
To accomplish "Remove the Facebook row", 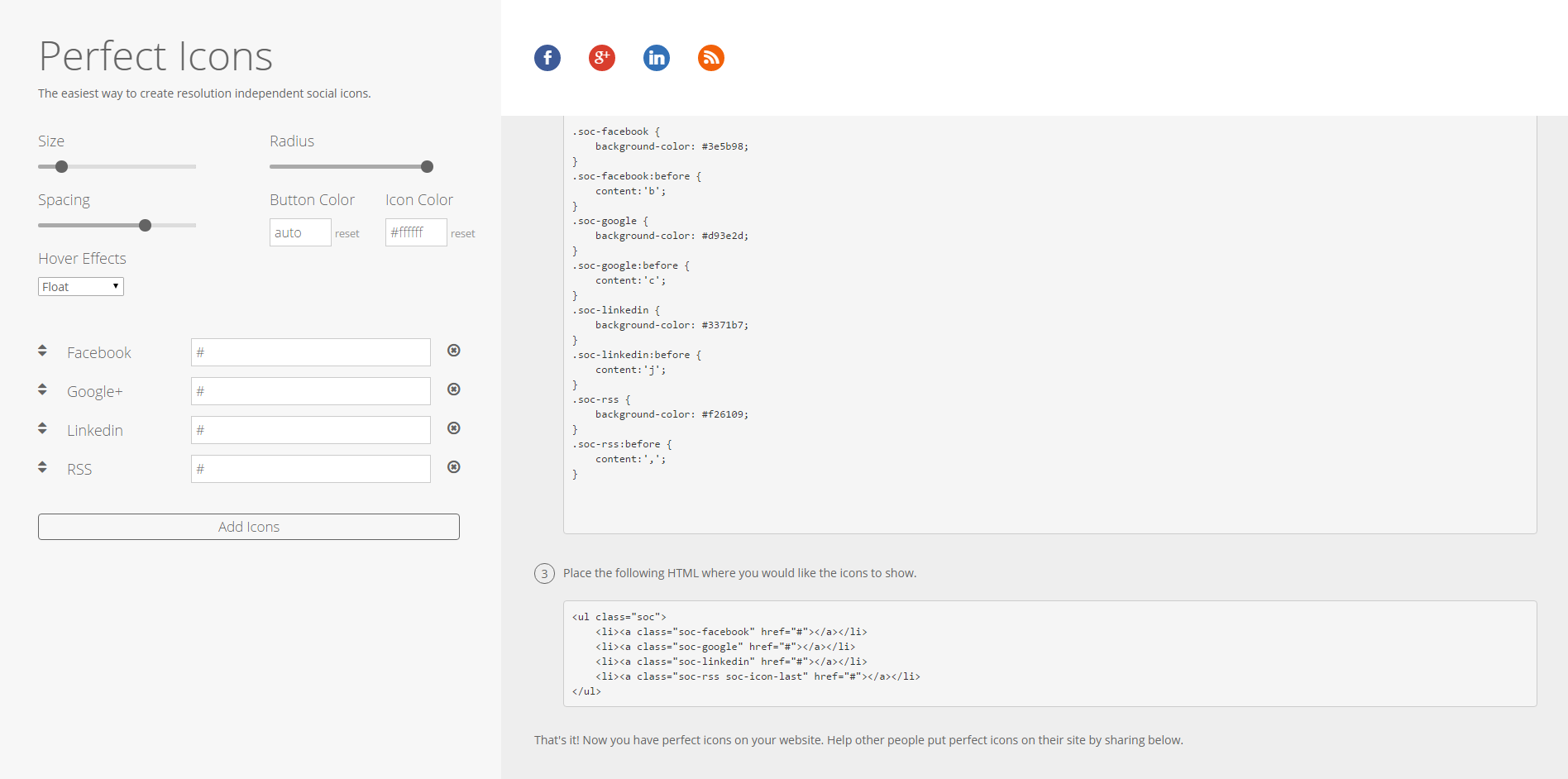I will (454, 351).
